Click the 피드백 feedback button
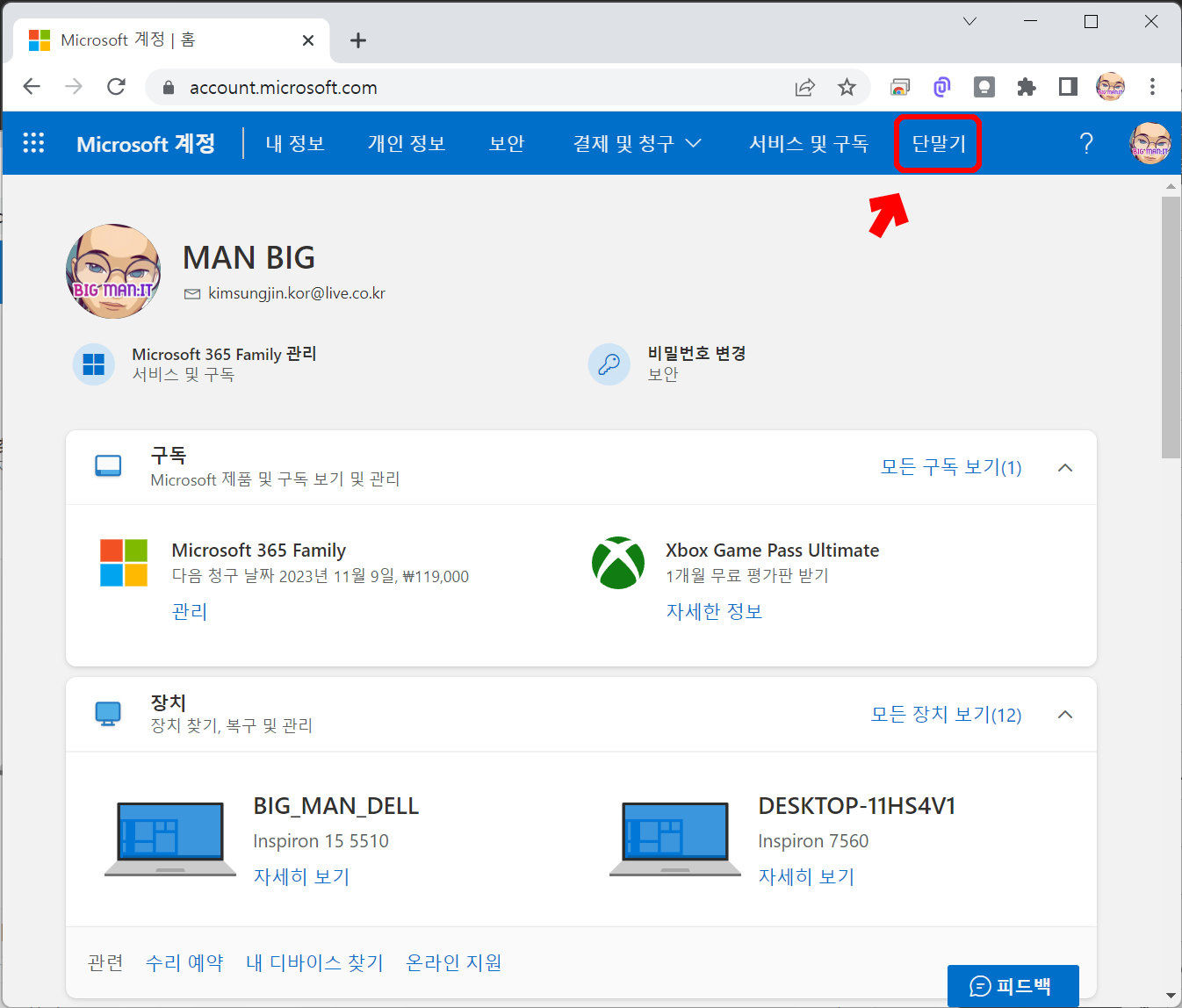 [x=1013, y=986]
